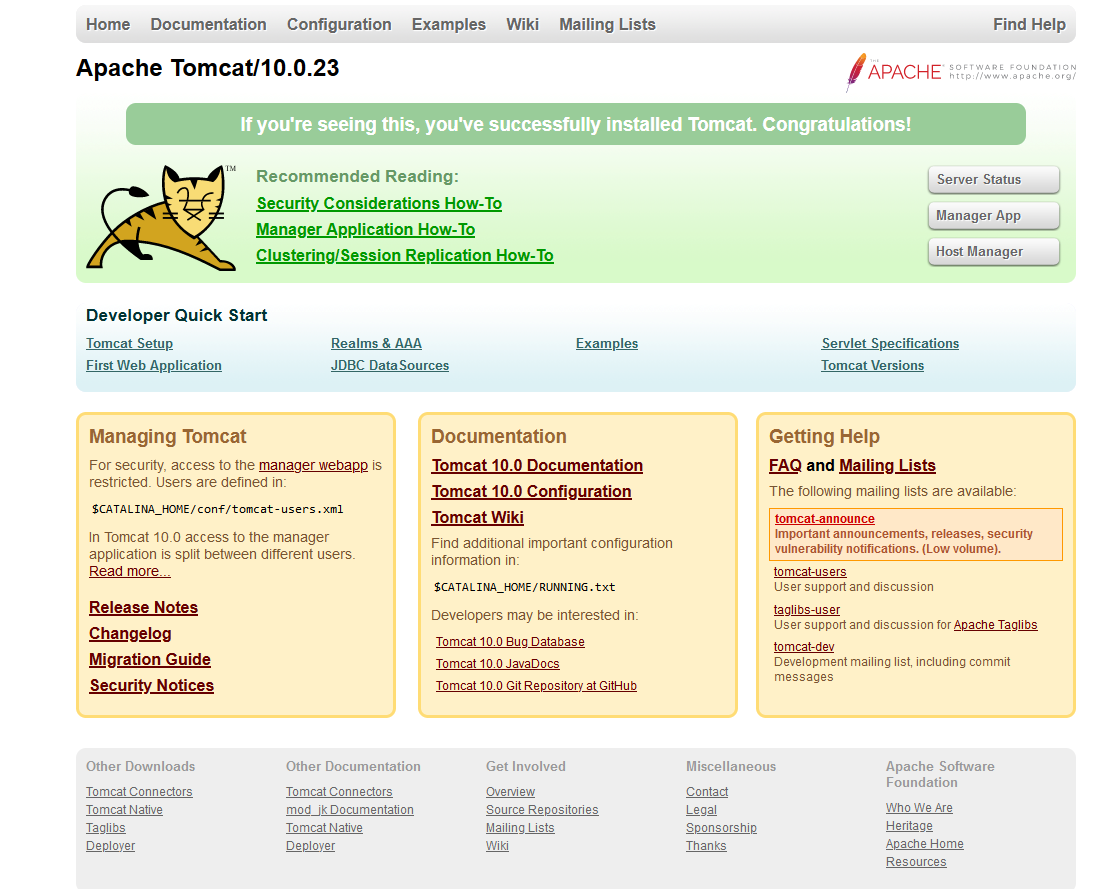Image resolution: width=1112 pixels, height=889 pixels.
Task: Click Tomcat Native under Other Documentation
Action: pyautogui.click(x=324, y=828)
